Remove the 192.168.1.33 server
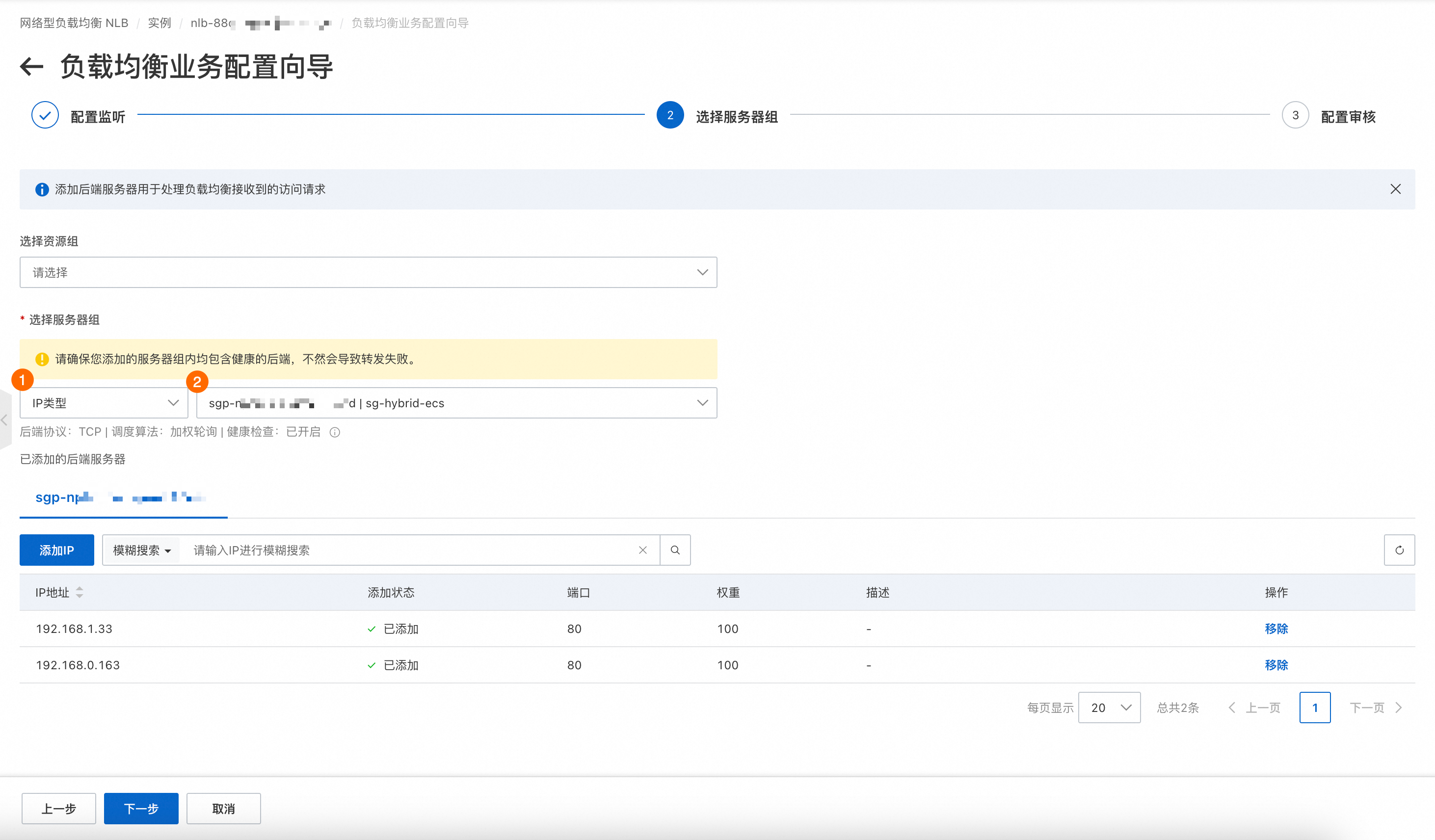 (x=1276, y=629)
